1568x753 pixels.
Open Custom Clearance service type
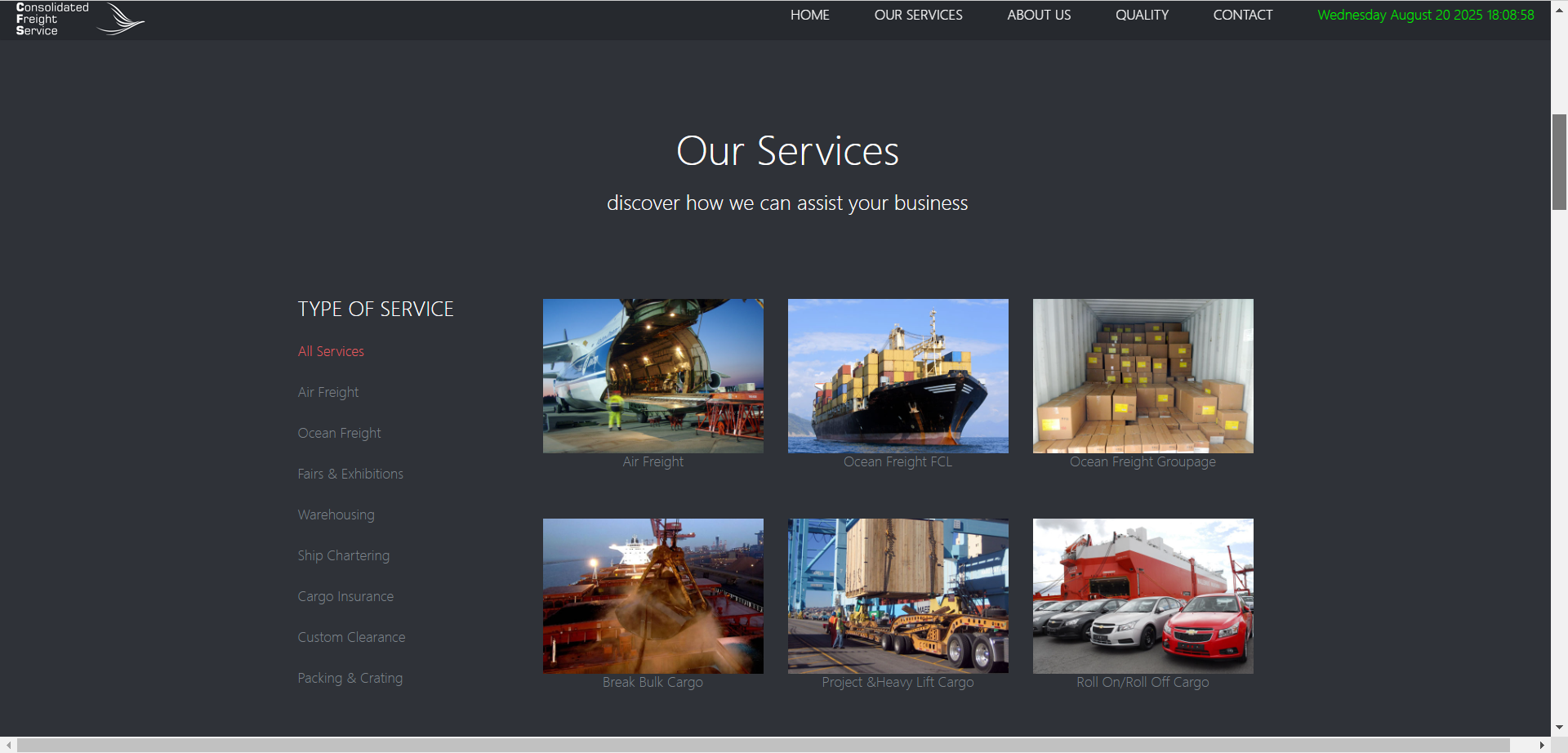tap(351, 637)
